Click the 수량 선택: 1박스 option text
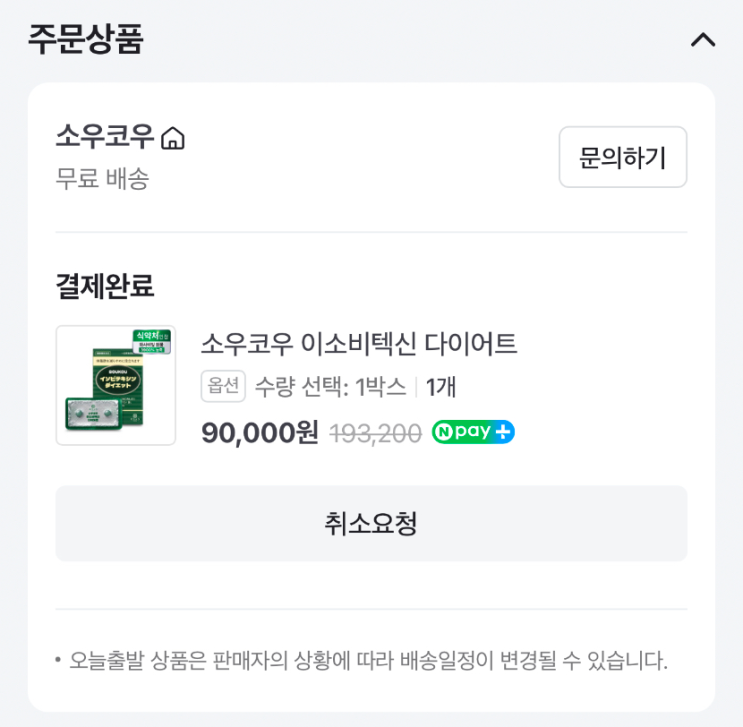 (x=330, y=387)
